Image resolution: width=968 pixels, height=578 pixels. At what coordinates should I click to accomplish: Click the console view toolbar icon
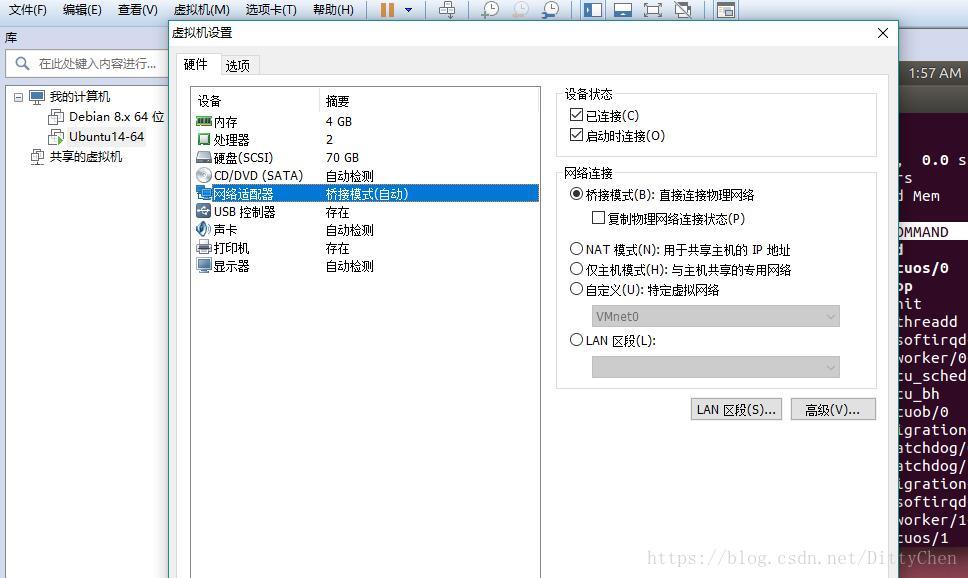click(x=726, y=10)
